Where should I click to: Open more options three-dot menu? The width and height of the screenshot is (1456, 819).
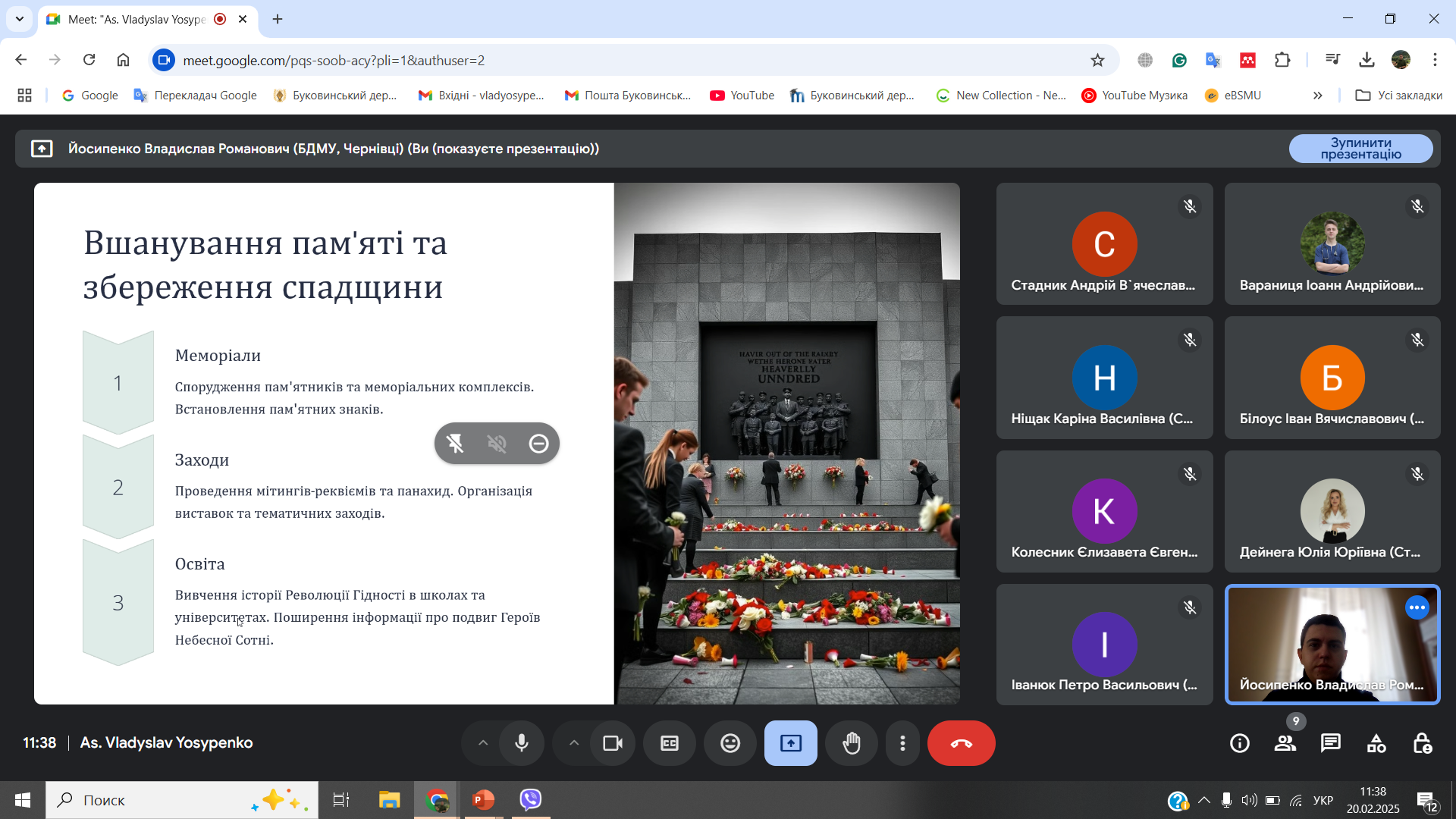pos(902,743)
